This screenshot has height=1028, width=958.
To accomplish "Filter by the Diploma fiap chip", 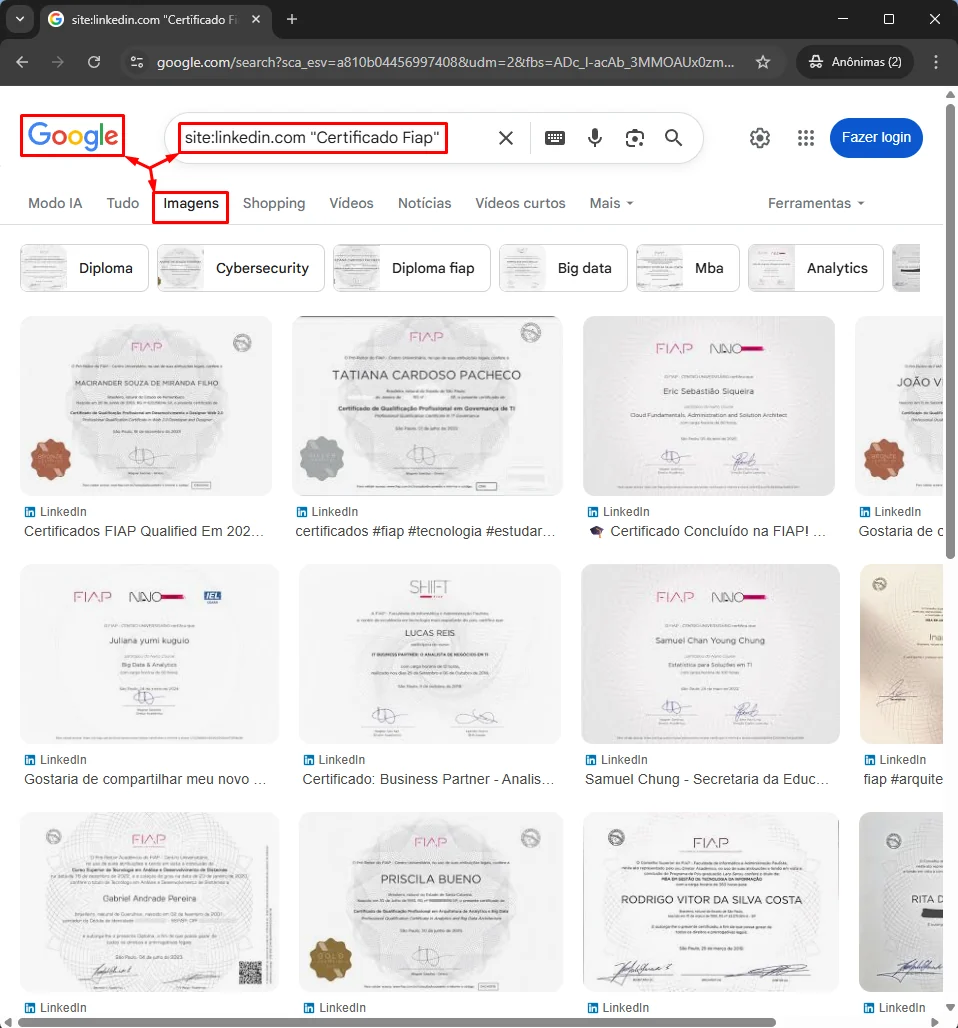I will (412, 268).
